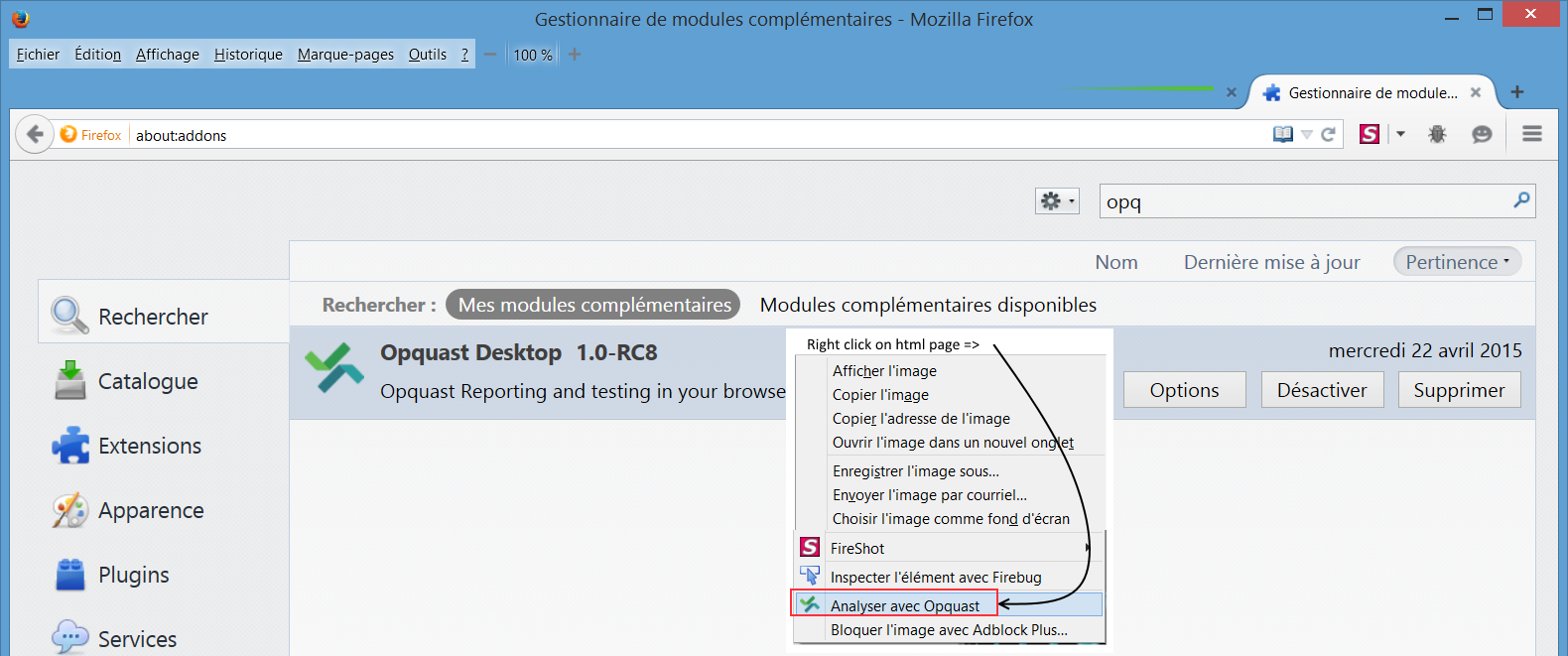Open the Marque-pages menu
This screenshot has width=1568, height=656.
click(345, 55)
